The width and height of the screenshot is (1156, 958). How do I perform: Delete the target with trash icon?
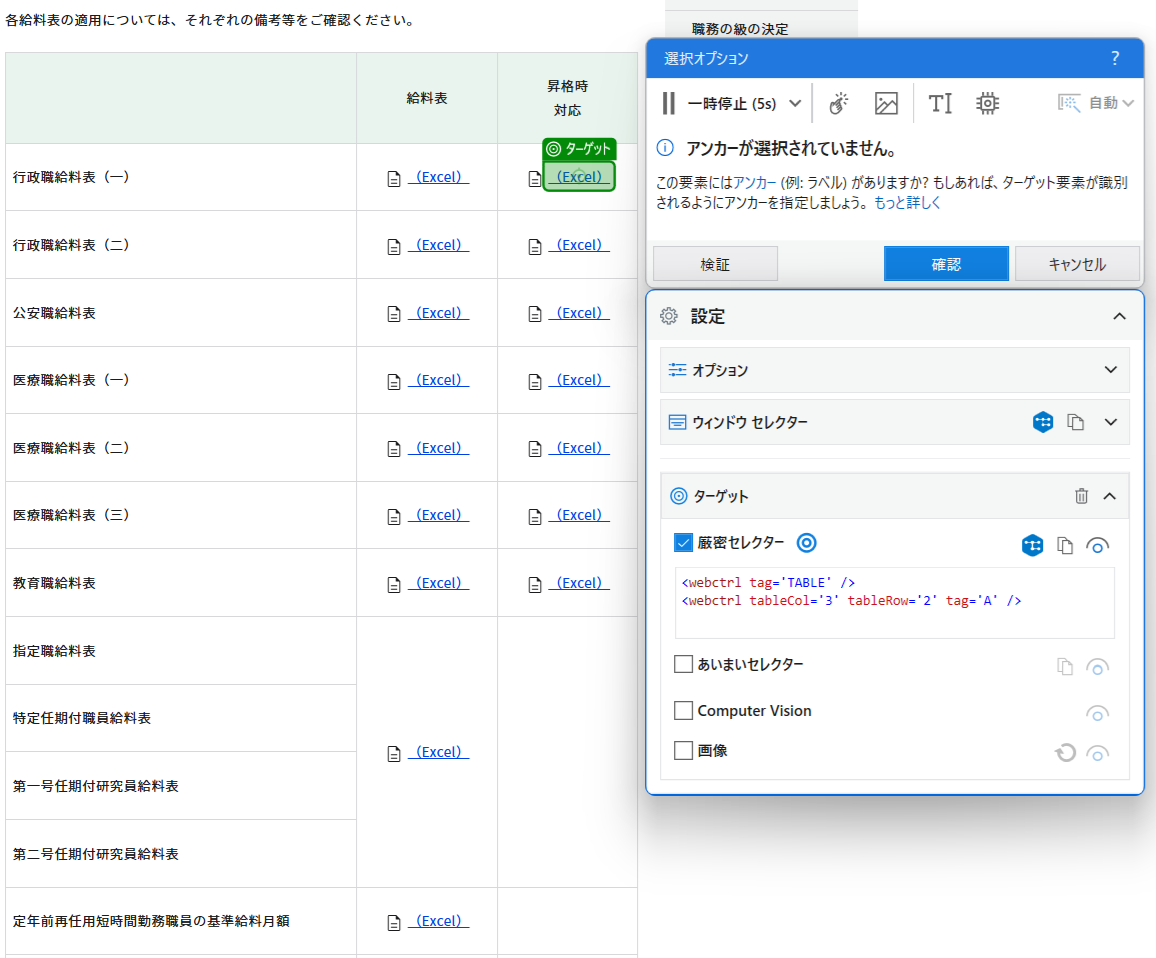pos(1081,496)
